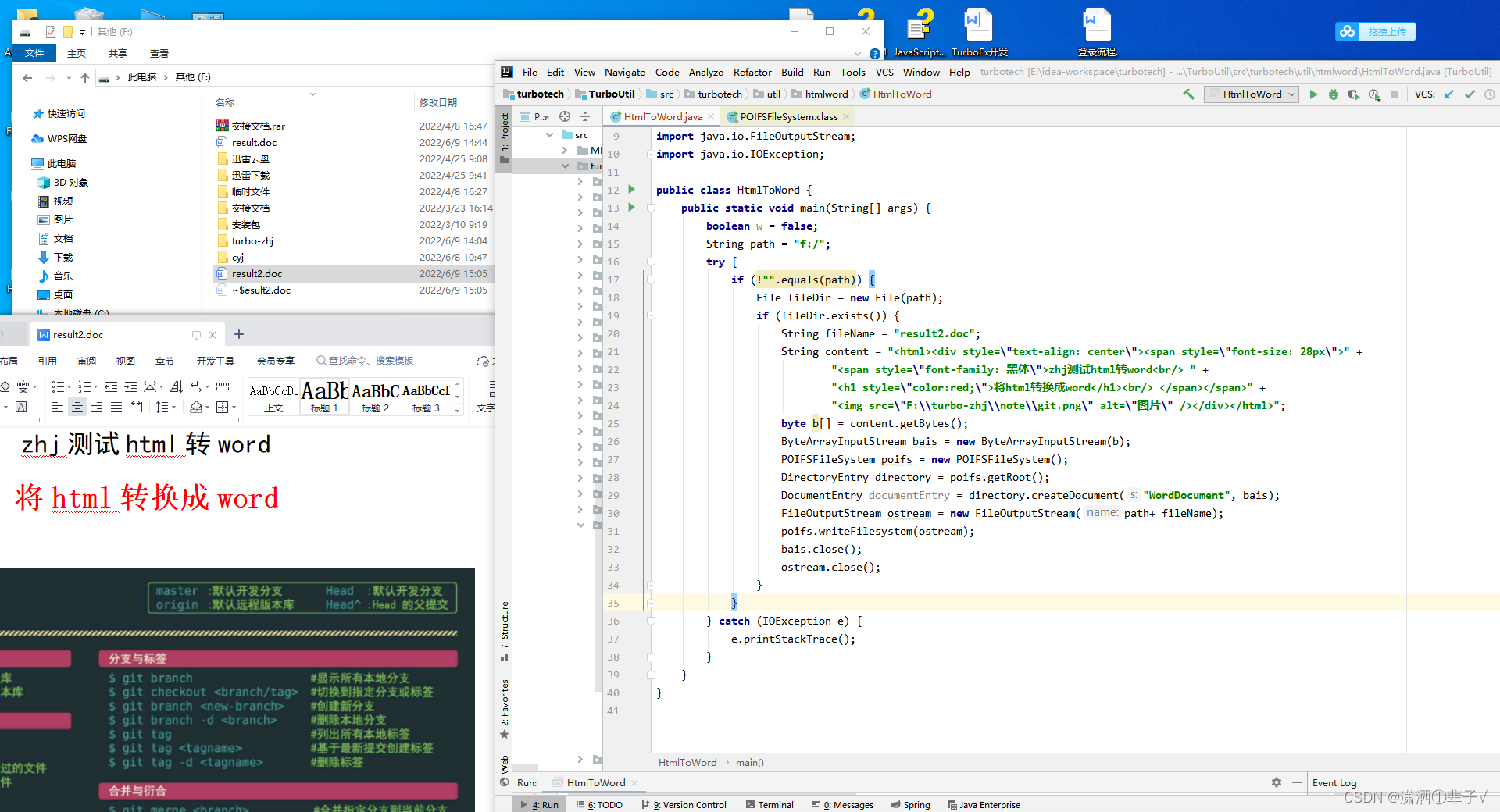
Task: Open numbered list dropdown in WPS
Action: pos(95,387)
